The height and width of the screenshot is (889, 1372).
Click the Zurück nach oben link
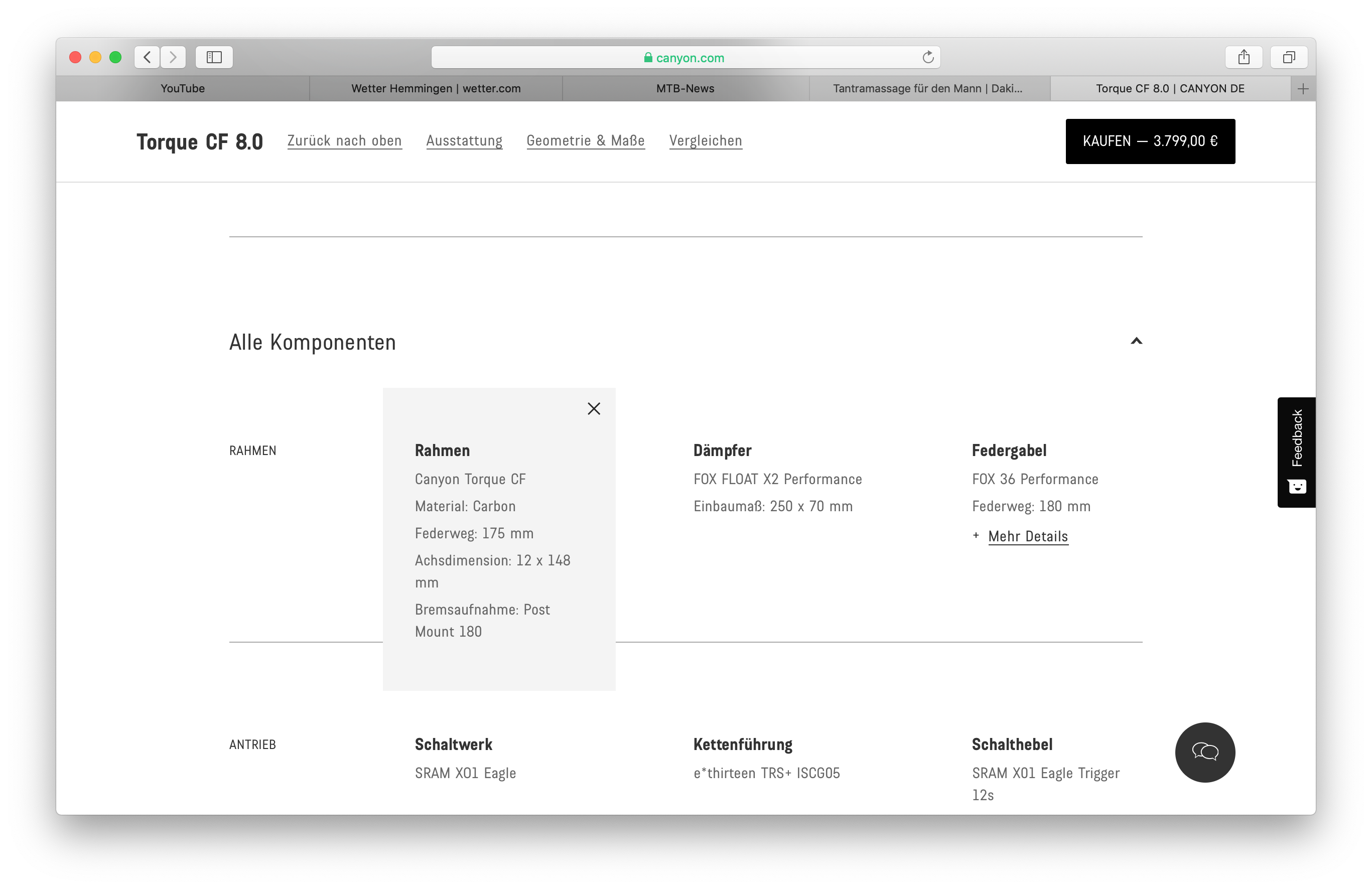(x=344, y=141)
